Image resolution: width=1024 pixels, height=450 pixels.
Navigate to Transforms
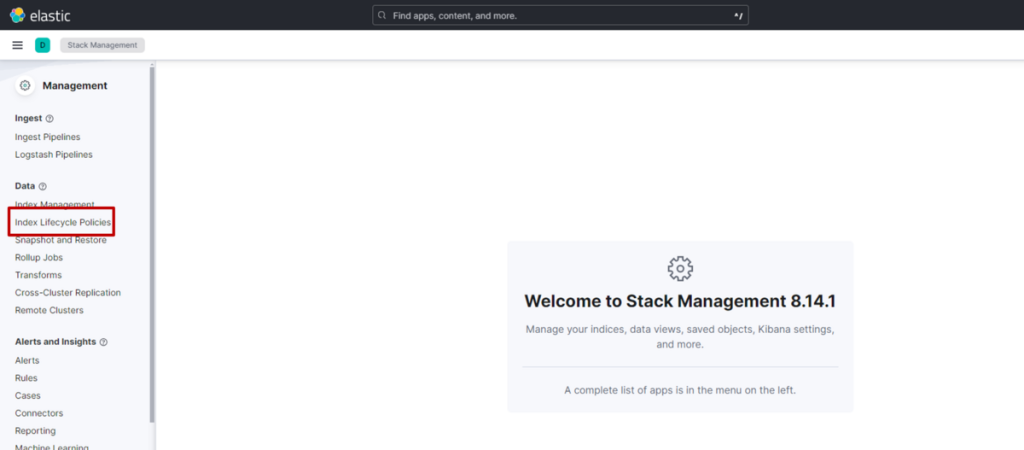coord(38,275)
